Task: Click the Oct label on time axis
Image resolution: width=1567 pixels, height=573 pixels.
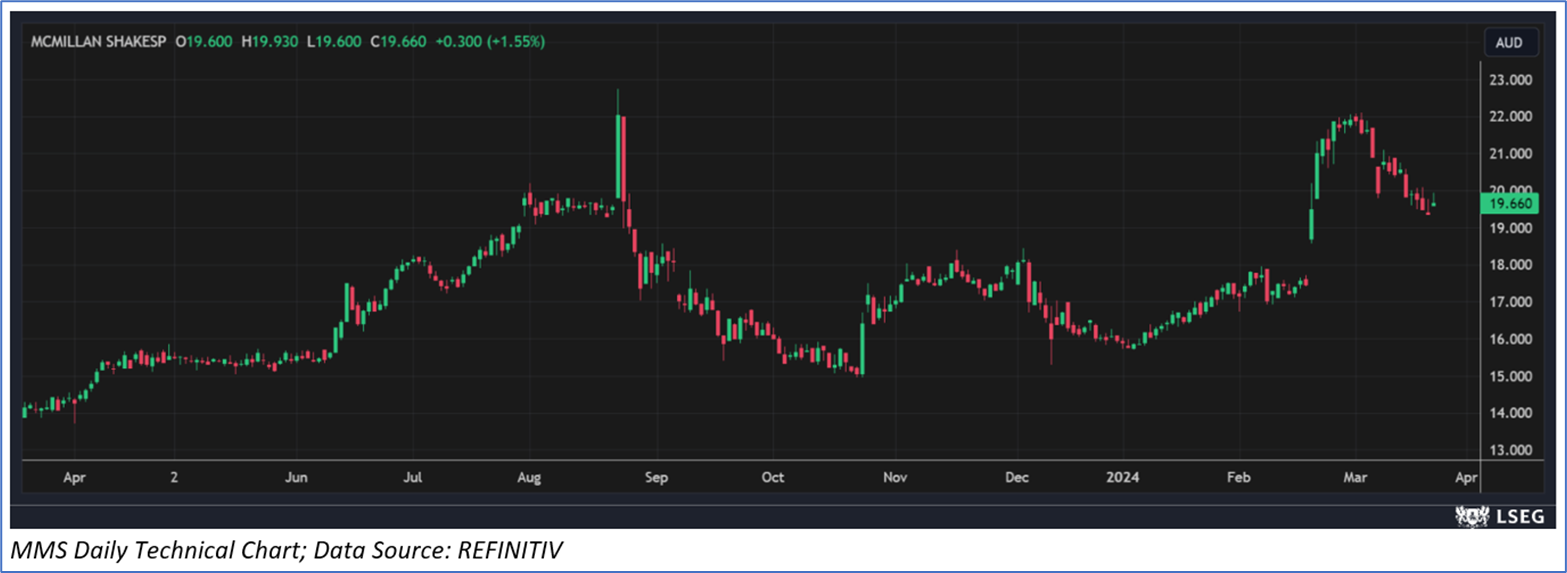Action: [x=772, y=477]
